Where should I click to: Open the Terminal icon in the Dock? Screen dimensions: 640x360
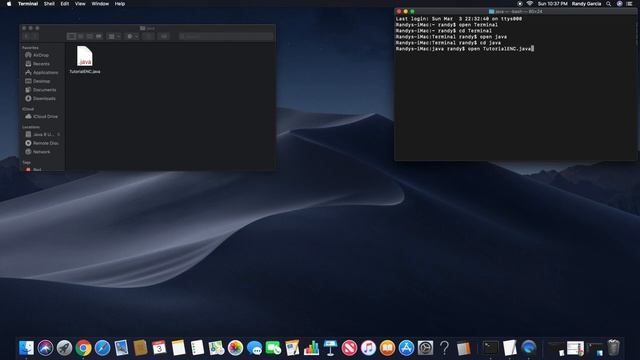[491, 348]
